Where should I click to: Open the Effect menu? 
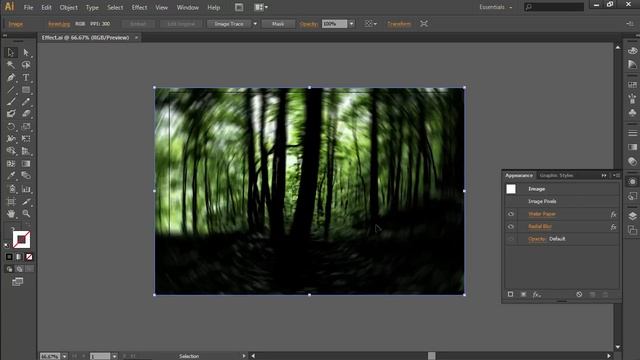coord(139,7)
